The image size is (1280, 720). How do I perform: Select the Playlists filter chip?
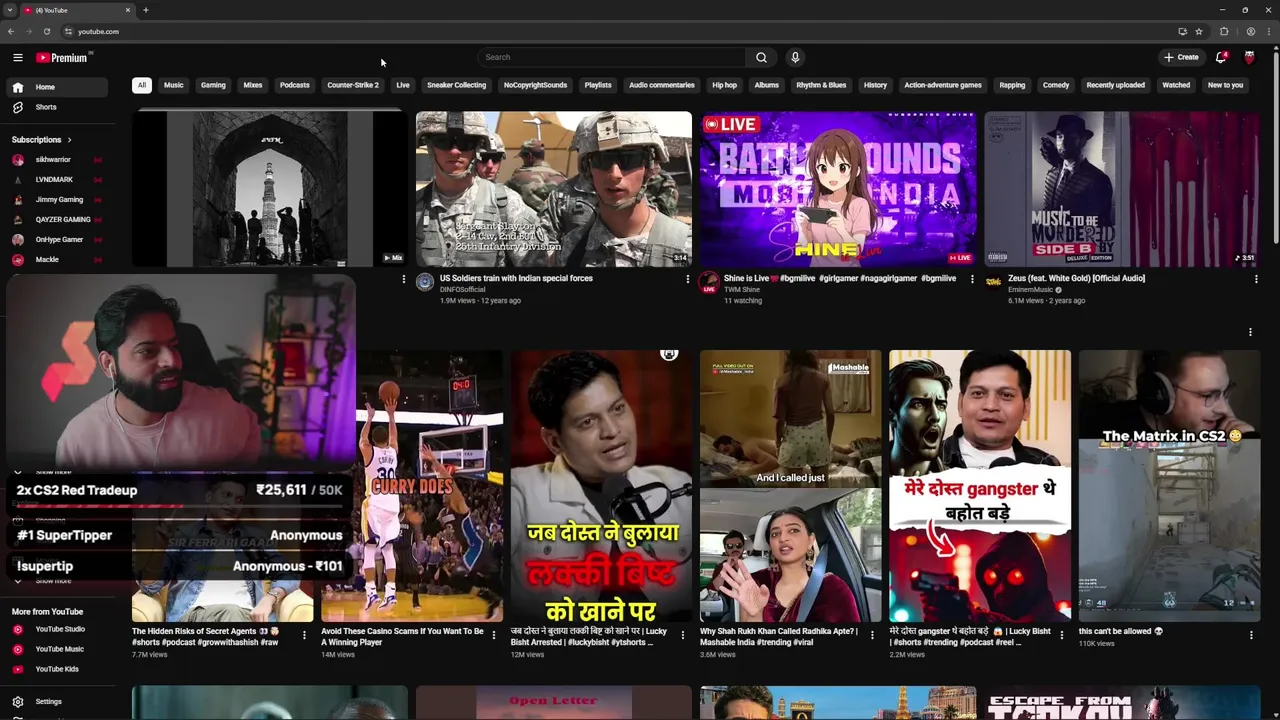point(598,85)
